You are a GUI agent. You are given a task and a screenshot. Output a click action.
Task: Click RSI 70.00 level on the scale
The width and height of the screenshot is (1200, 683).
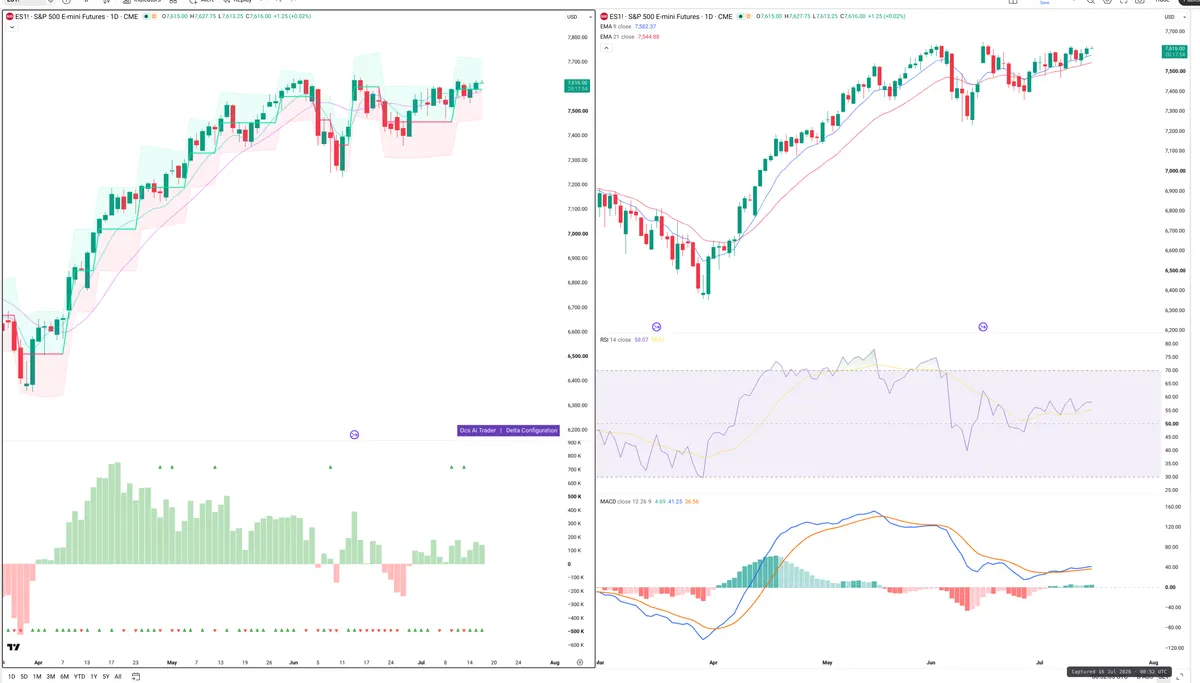(x=1172, y=371)
